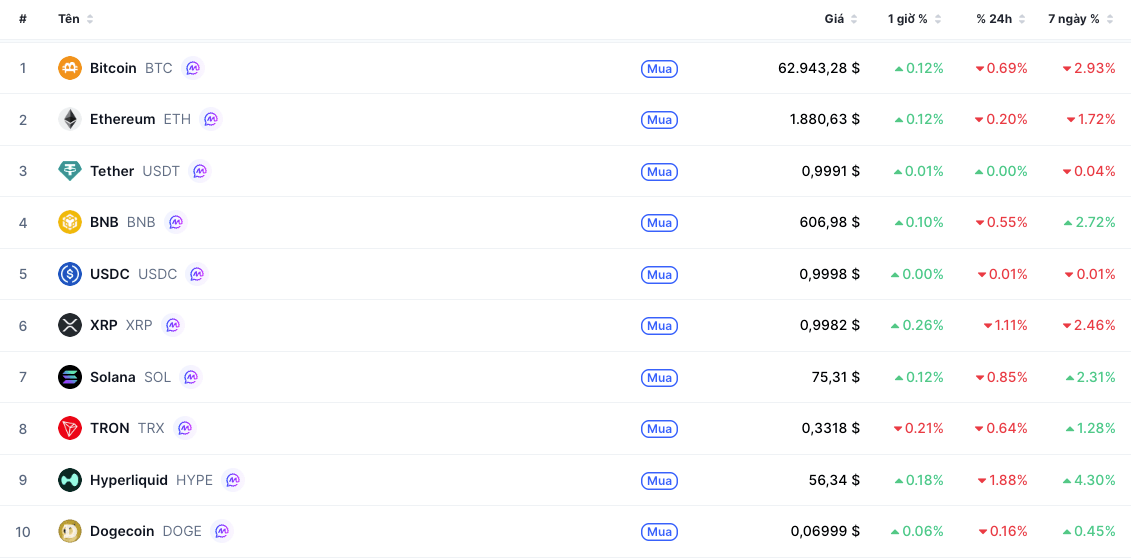Click the 24h change 1.11%
The width and height of the screenshot is (1131, 560).
coord(1005,325)
